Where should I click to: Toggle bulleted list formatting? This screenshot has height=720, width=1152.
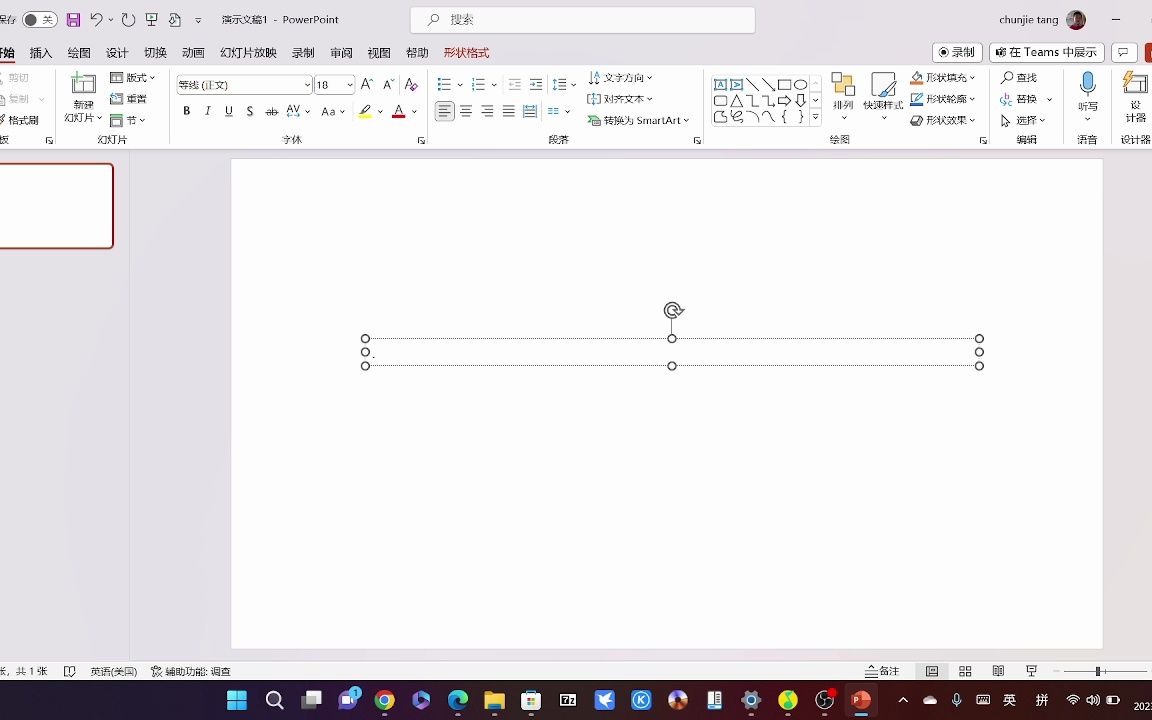(443, 84)
